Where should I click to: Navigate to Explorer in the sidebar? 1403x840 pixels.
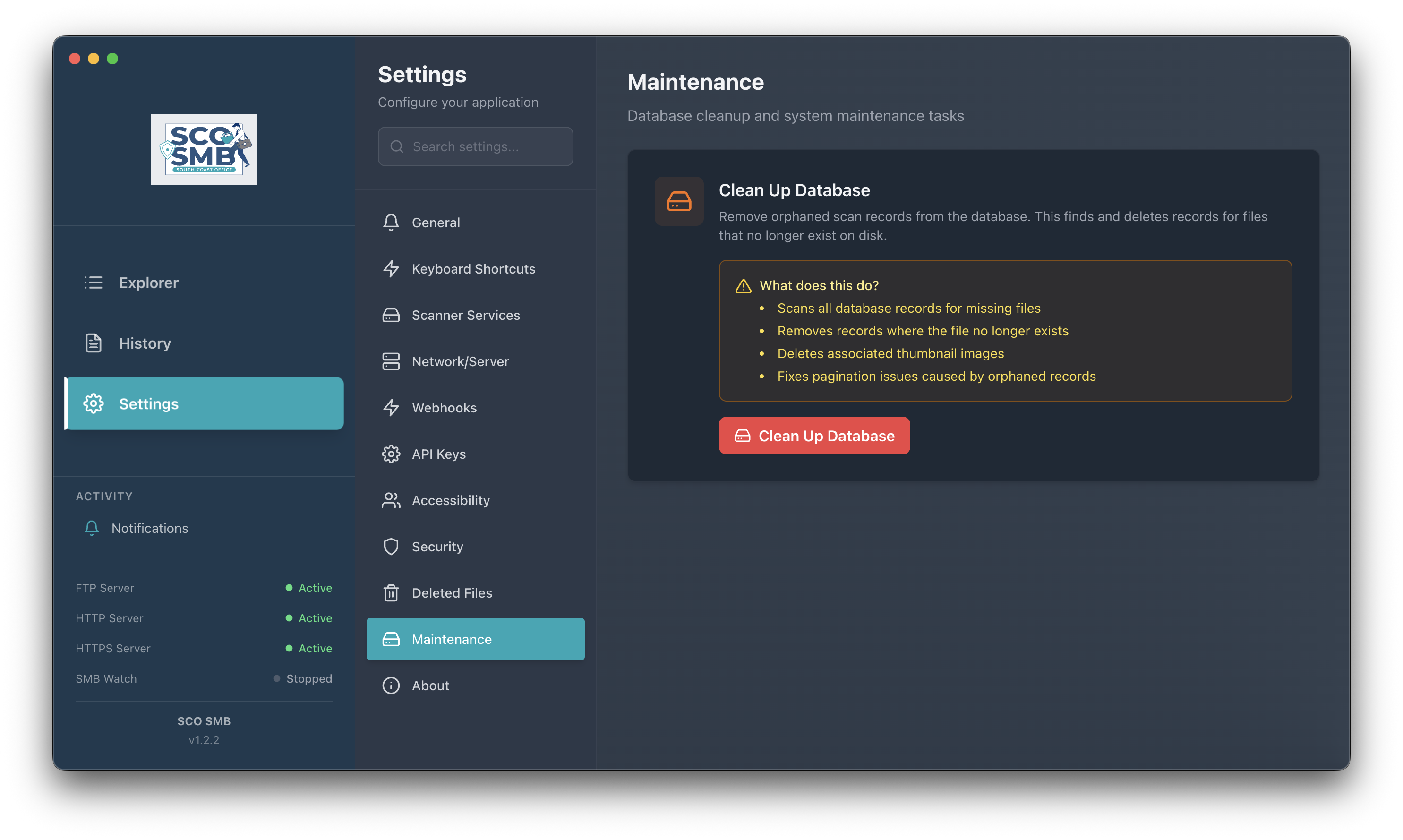click(204, 283)
